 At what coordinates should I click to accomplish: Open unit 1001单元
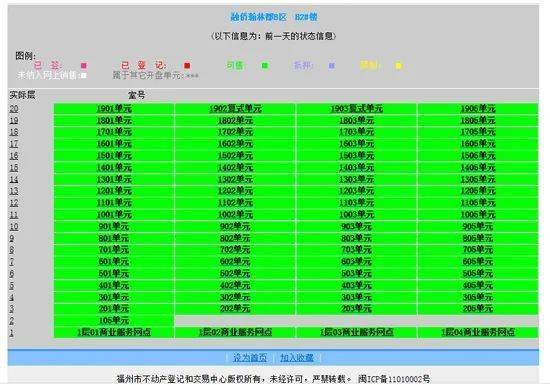pos(114,215)
